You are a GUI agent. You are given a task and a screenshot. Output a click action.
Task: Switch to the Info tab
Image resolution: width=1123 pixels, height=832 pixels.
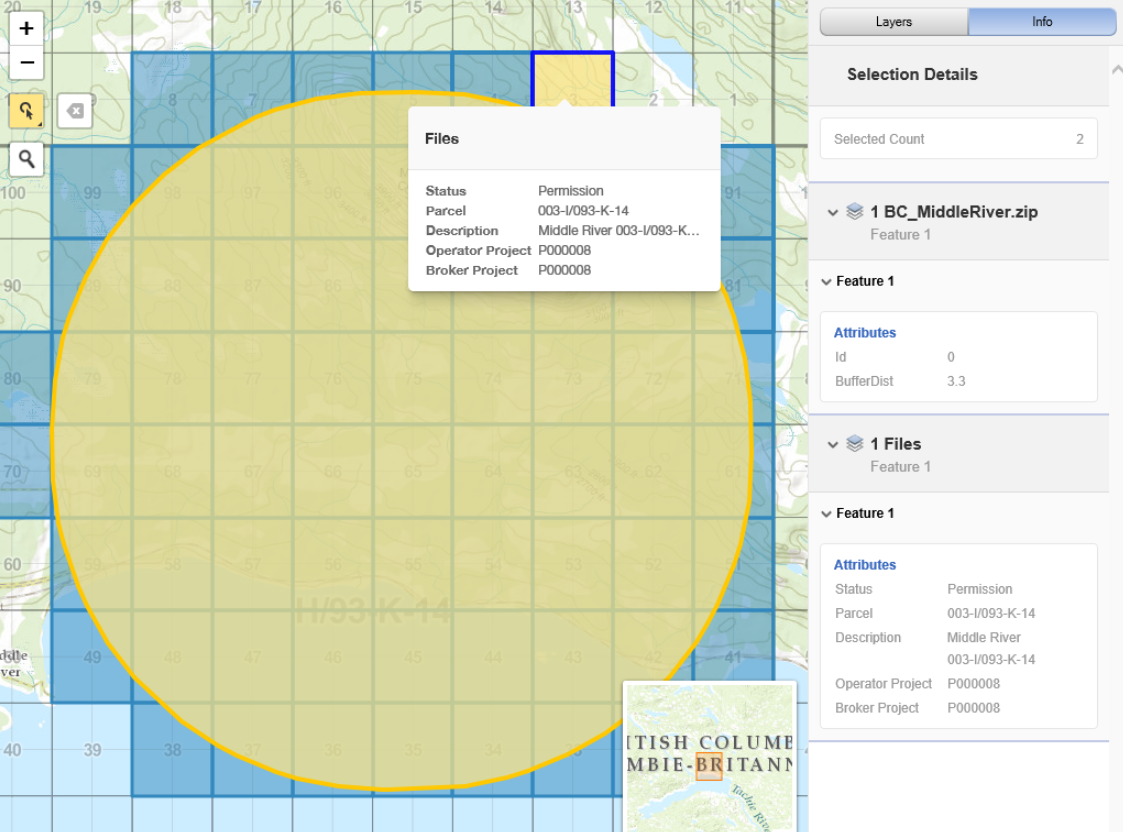coord(1041,21)
